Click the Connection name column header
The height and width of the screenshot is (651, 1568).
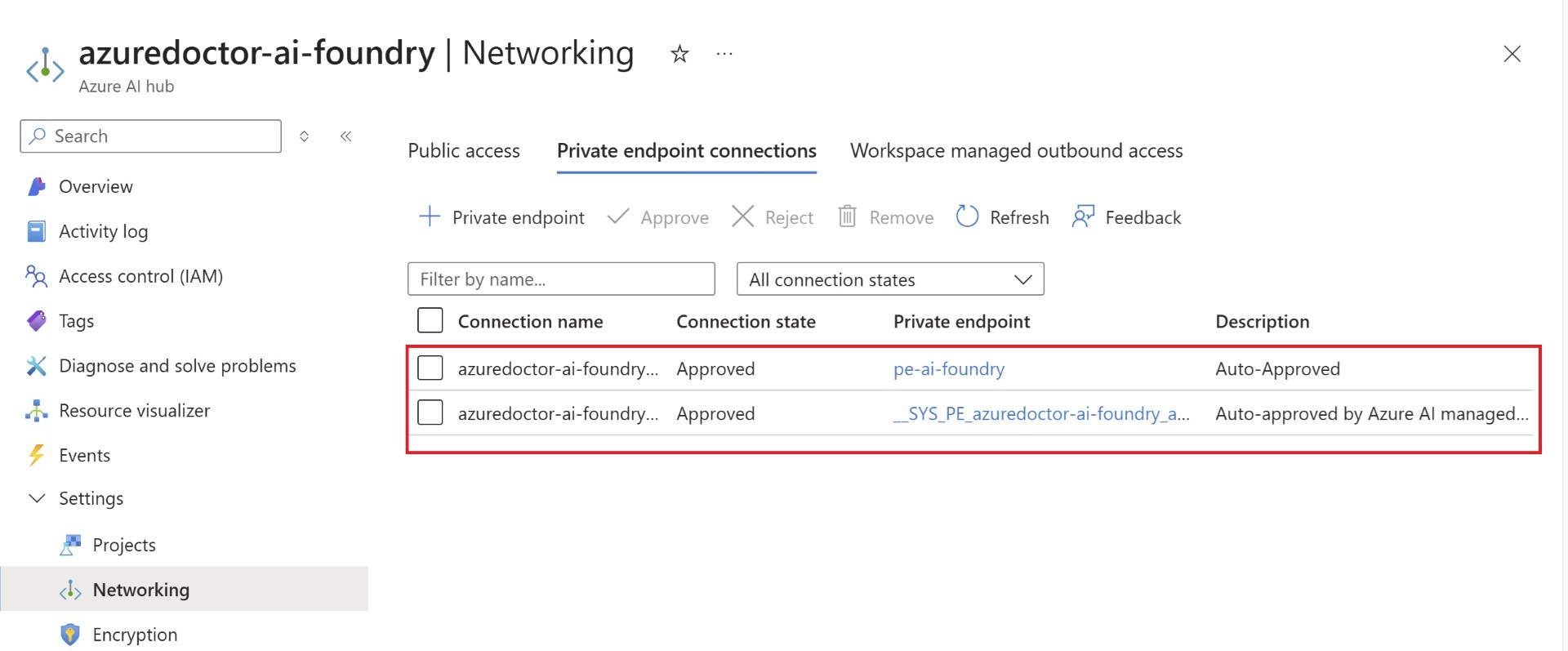tap(531, 322)
